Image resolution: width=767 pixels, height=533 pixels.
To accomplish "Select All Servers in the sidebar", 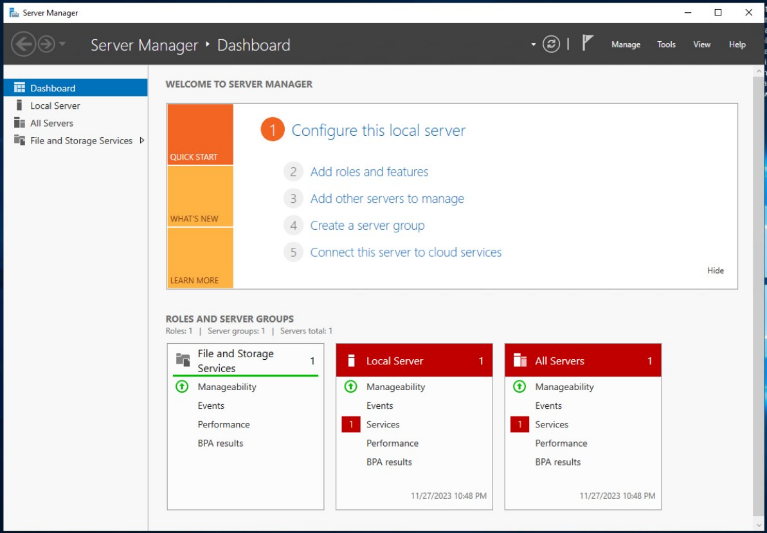I will tap(75, 123).
